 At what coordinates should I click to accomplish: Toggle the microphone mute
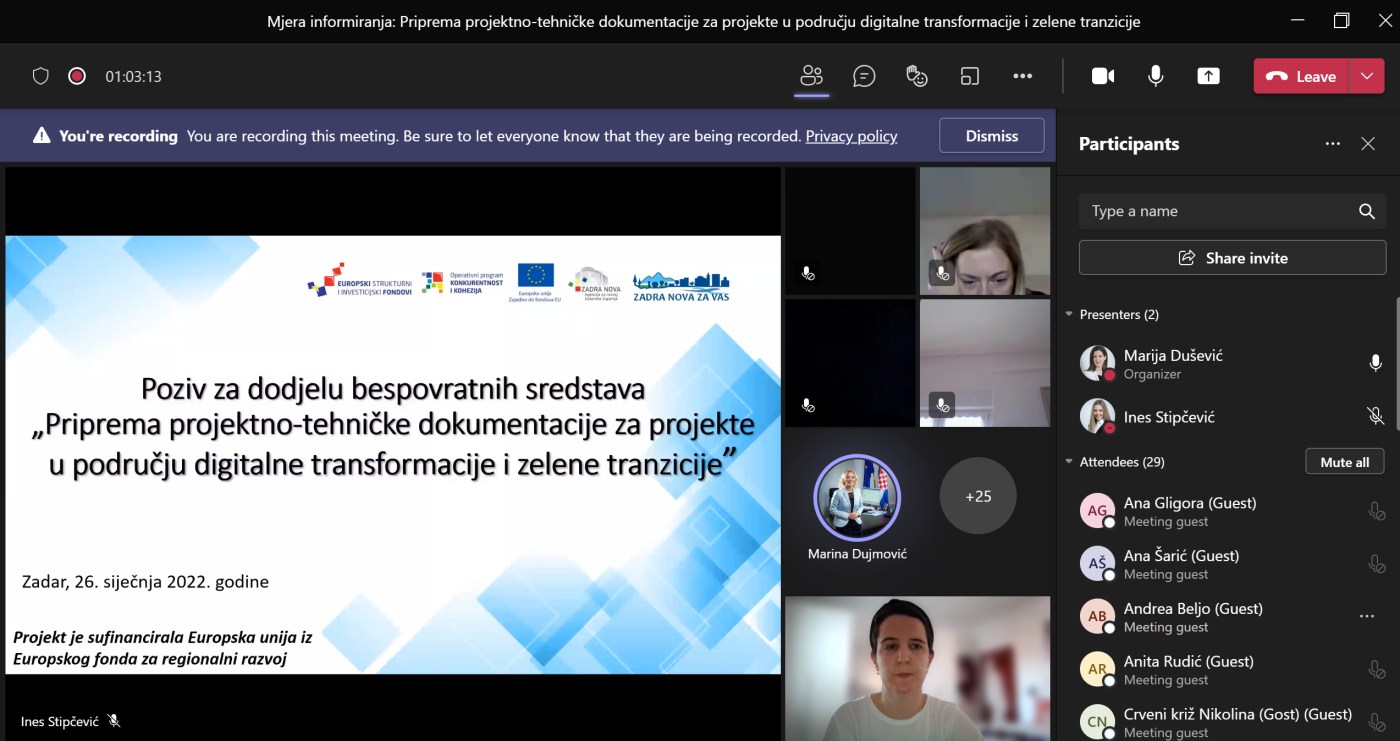coord(1156,76)
